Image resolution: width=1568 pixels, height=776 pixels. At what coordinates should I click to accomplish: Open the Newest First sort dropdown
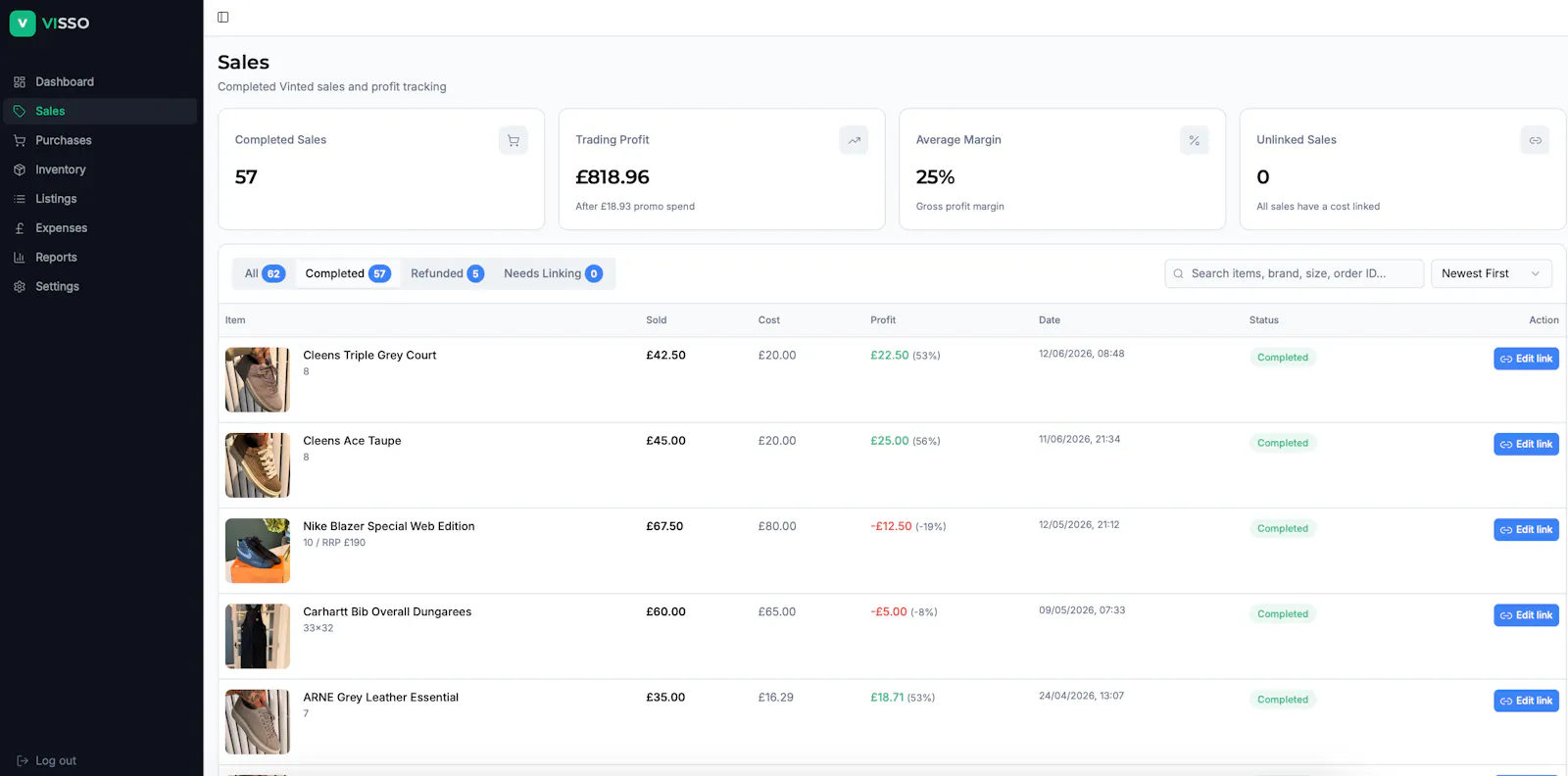pyautogui.click(x=1491, y=274)
